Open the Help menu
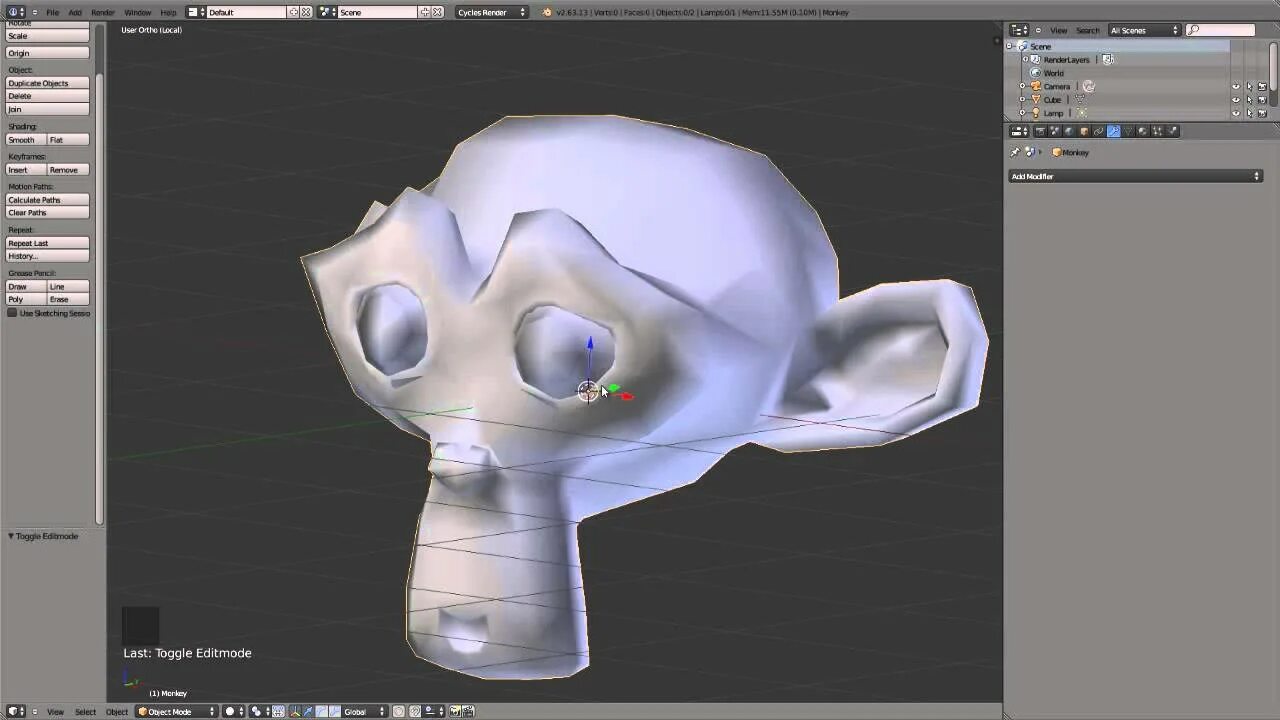 168,12
